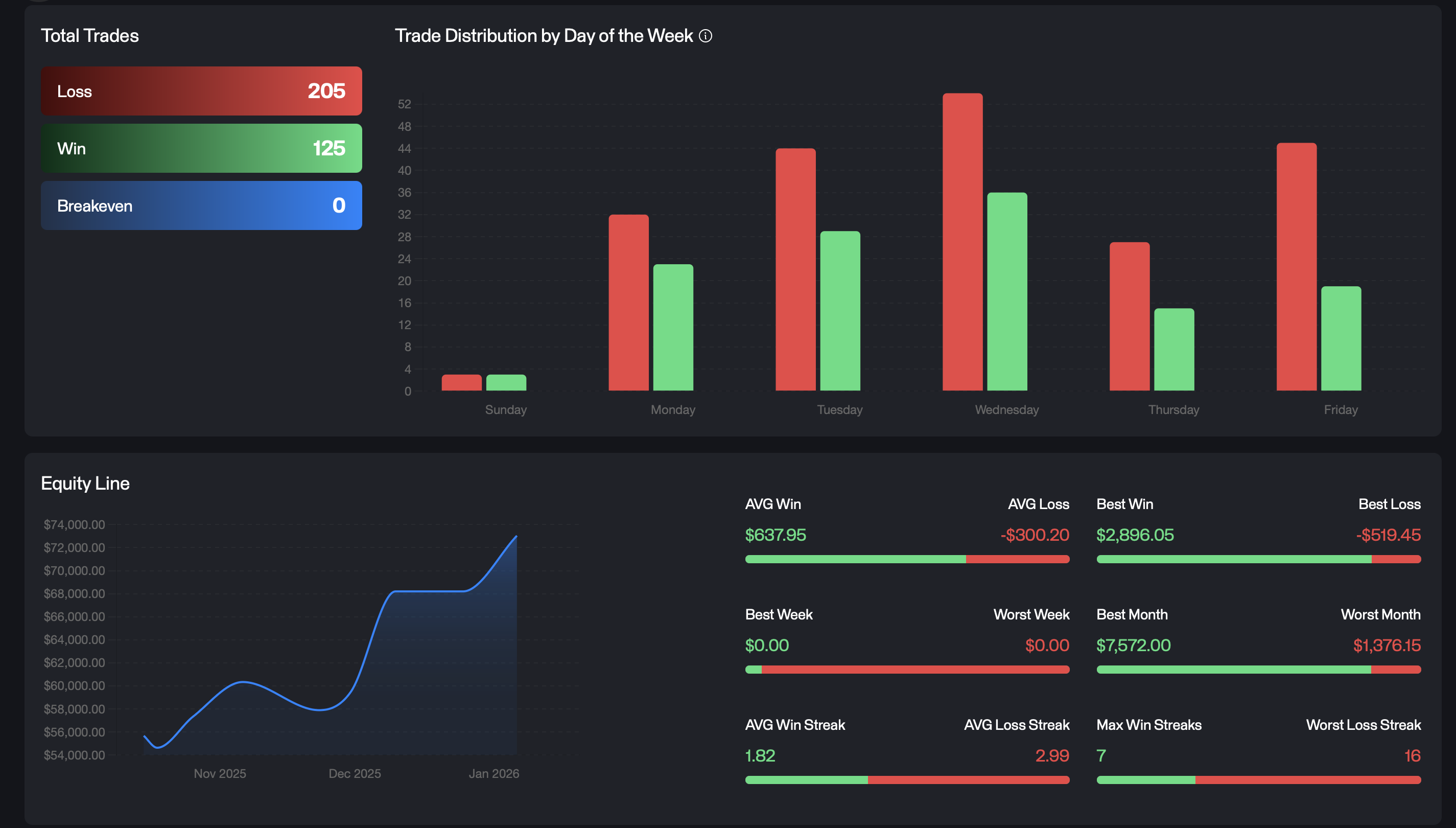This screenshot has height=828, width=1456.
Task: Click the Best Win / Best Loss ratio bar
Action: pos(1258,559)
